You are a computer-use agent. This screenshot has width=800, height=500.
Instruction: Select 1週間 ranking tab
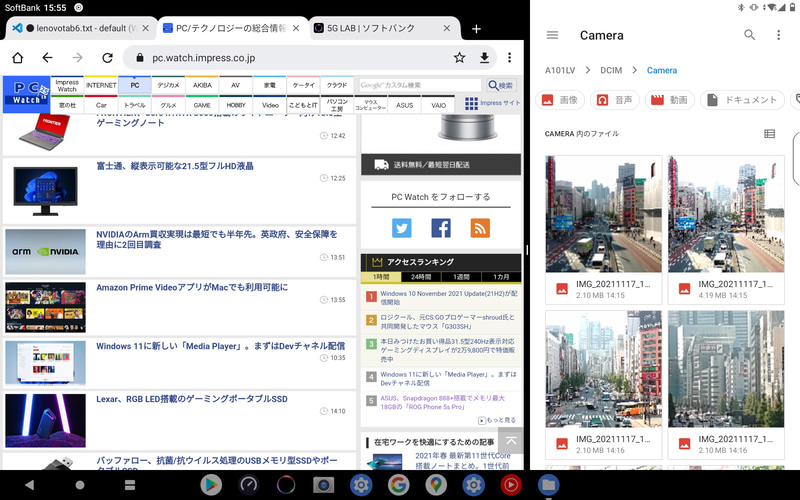pos(461,277)
